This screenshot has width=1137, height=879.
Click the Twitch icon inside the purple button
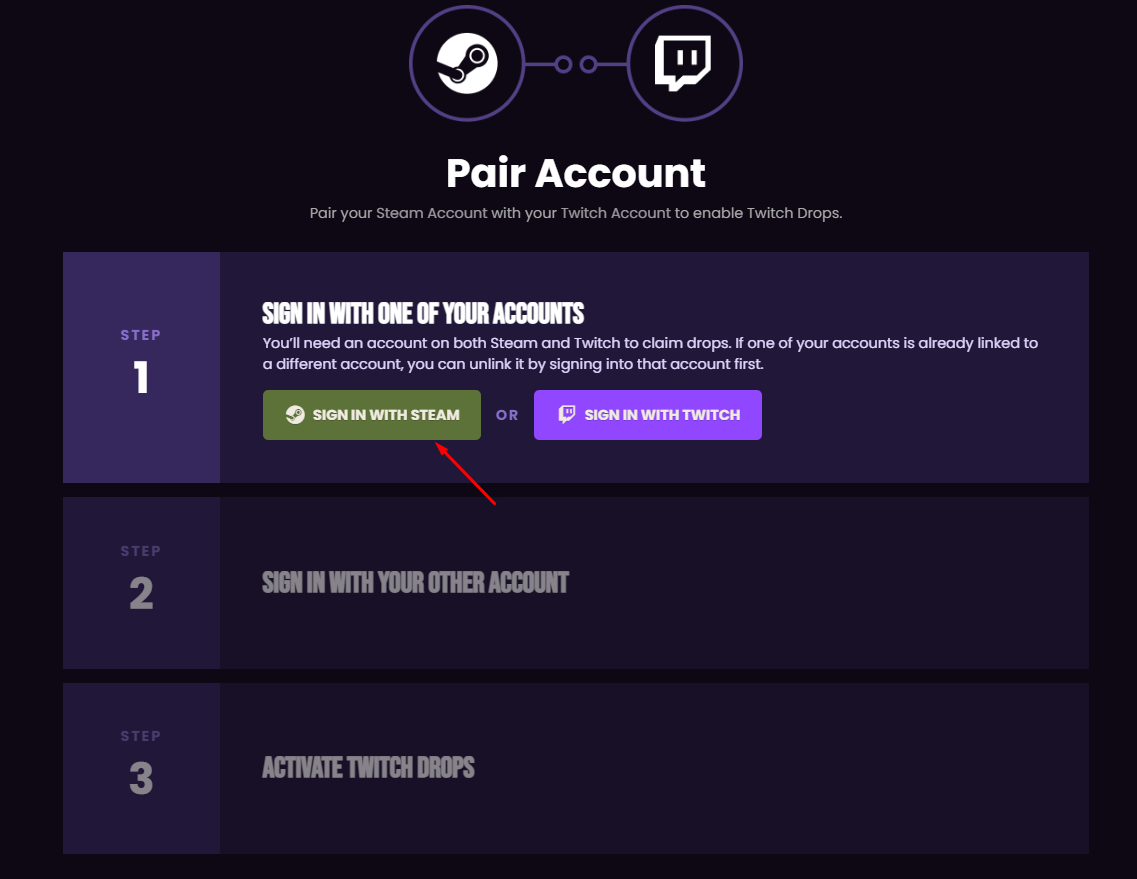pyautogui.click(x=567, y=414)
